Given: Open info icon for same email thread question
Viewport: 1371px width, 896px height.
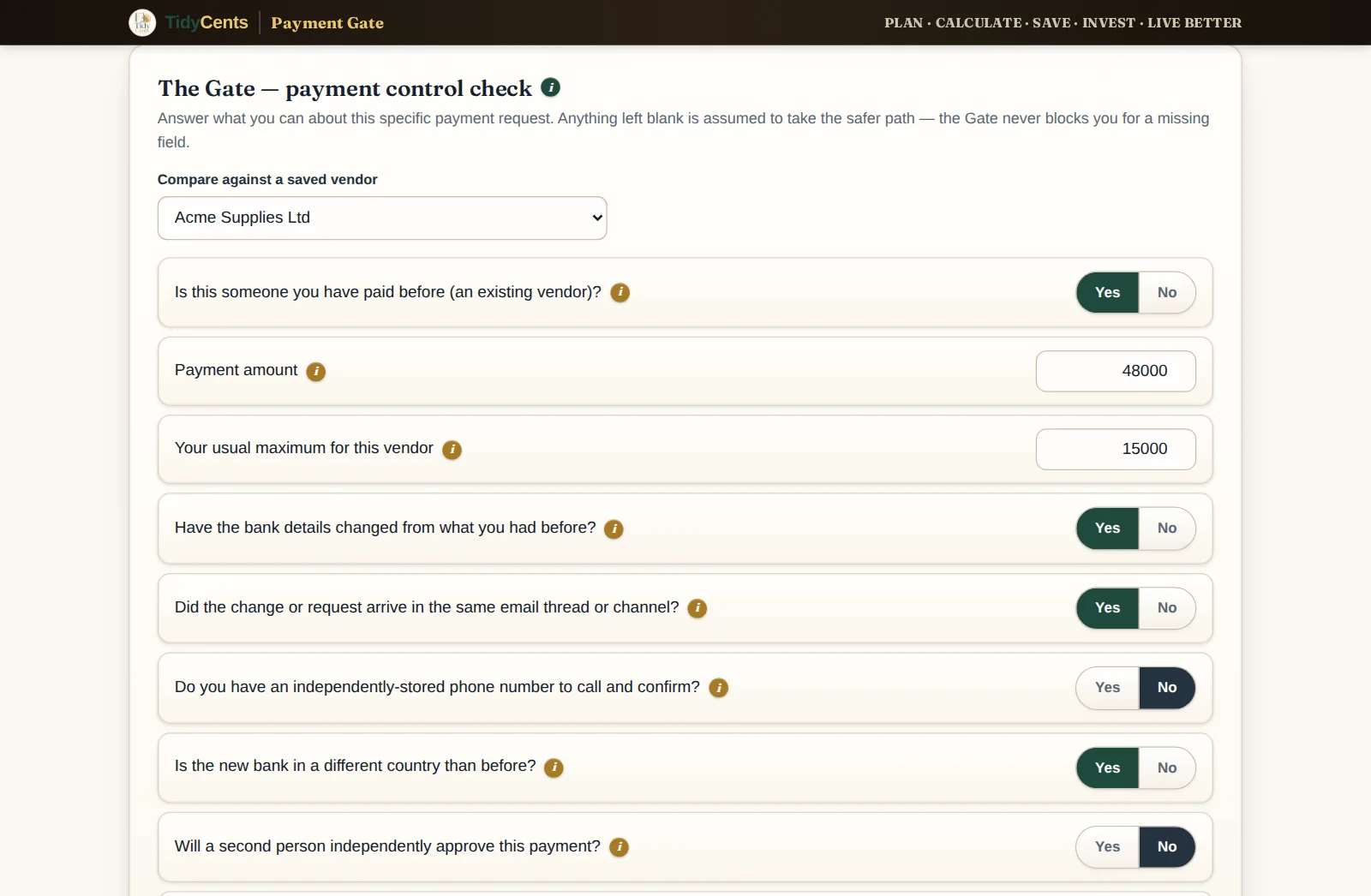Looking at the screenshot, I should point(697,608).
